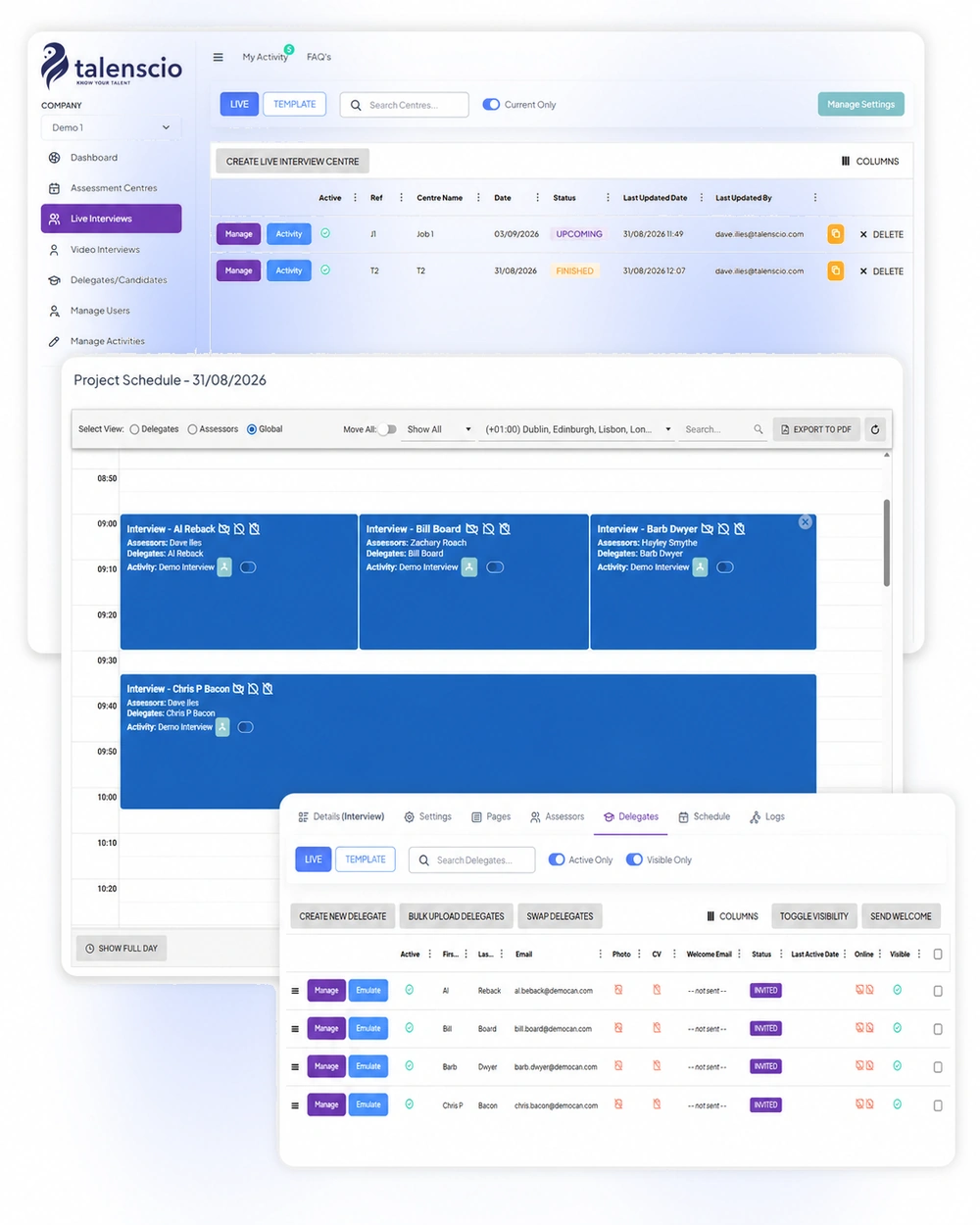Click Manage Activities pencil icon
980x1225 pixels.
55,341
